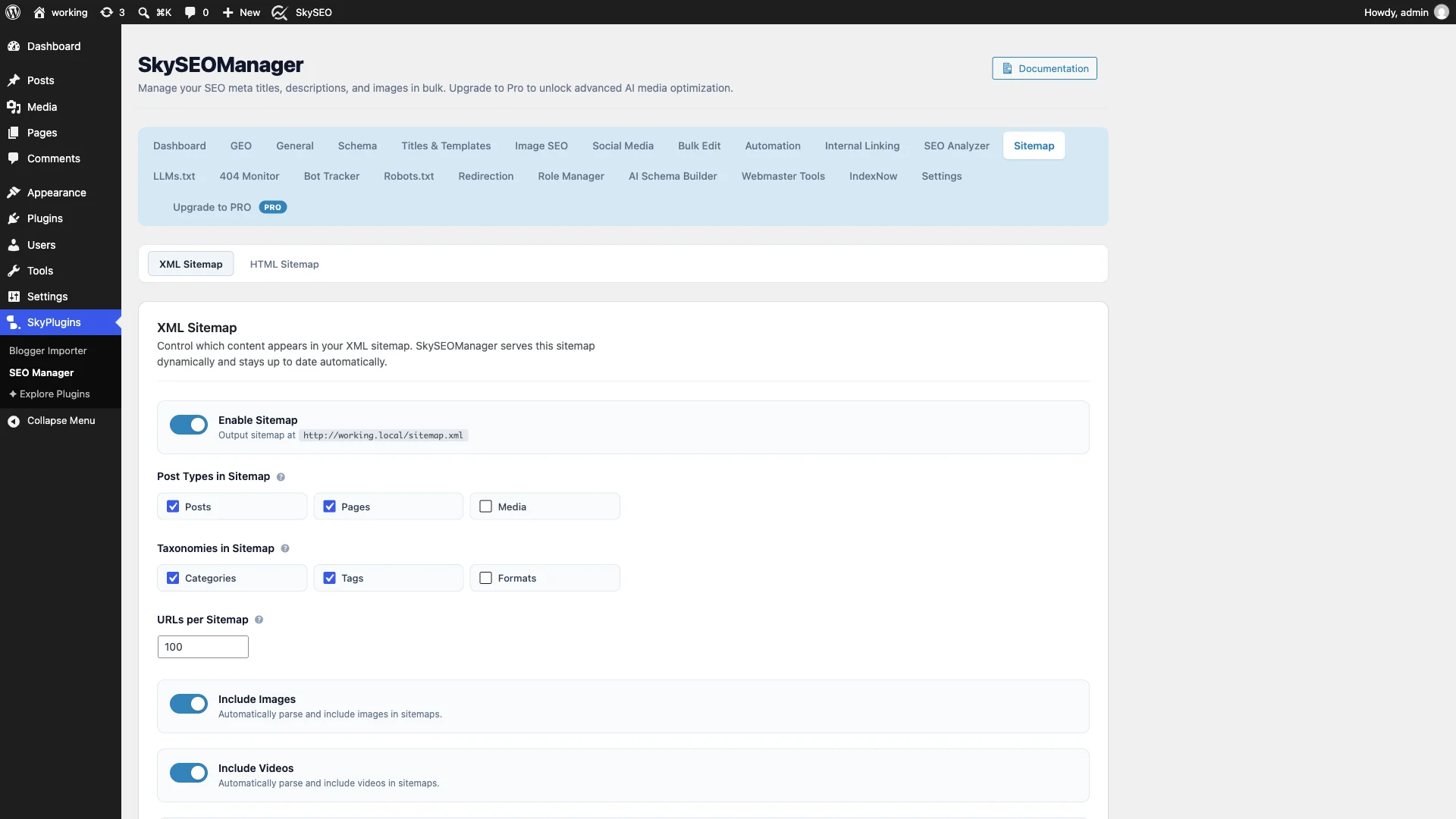Check the Media post type checkbox

(x=486, y=507)
